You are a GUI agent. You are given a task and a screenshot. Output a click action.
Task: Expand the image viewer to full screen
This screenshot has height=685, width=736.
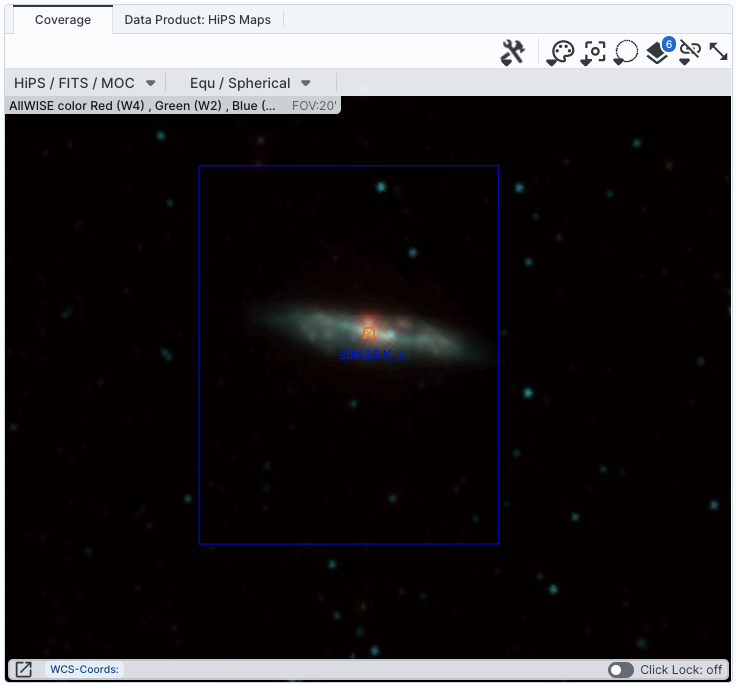point(718,52)
